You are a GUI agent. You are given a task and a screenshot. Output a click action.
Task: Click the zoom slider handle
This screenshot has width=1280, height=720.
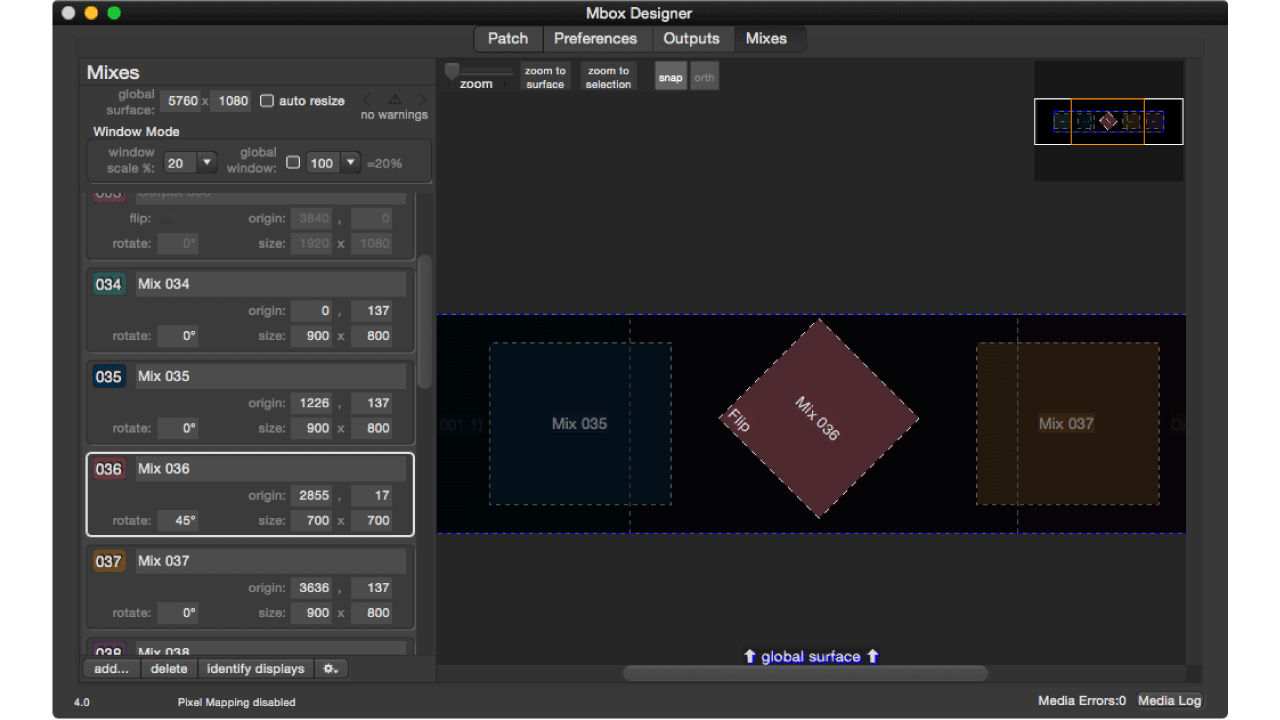pyautogui.click(x=452, y=70)
